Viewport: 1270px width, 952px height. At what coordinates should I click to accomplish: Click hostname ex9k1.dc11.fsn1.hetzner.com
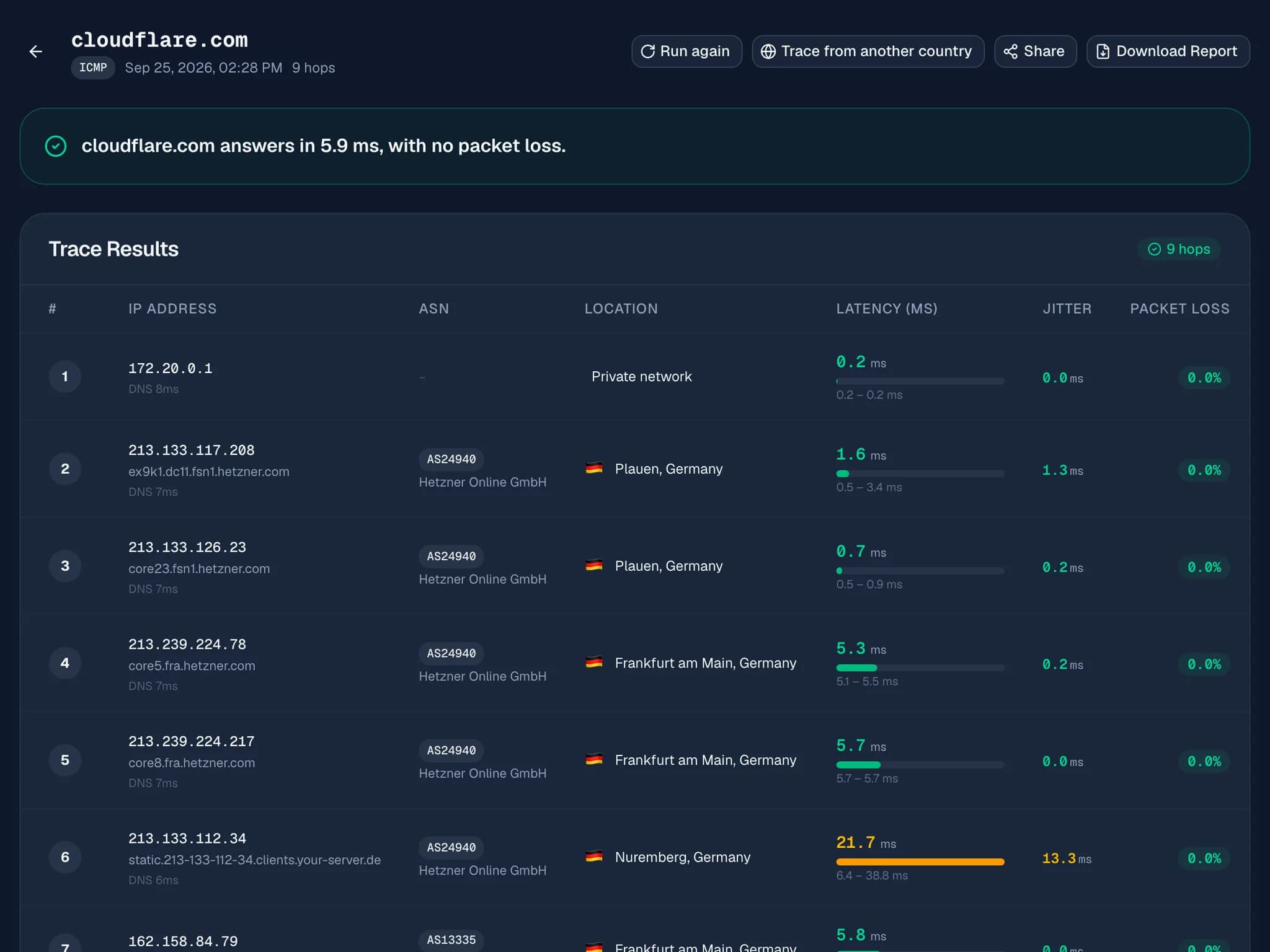pyautogui.click(x=209, y=472)
